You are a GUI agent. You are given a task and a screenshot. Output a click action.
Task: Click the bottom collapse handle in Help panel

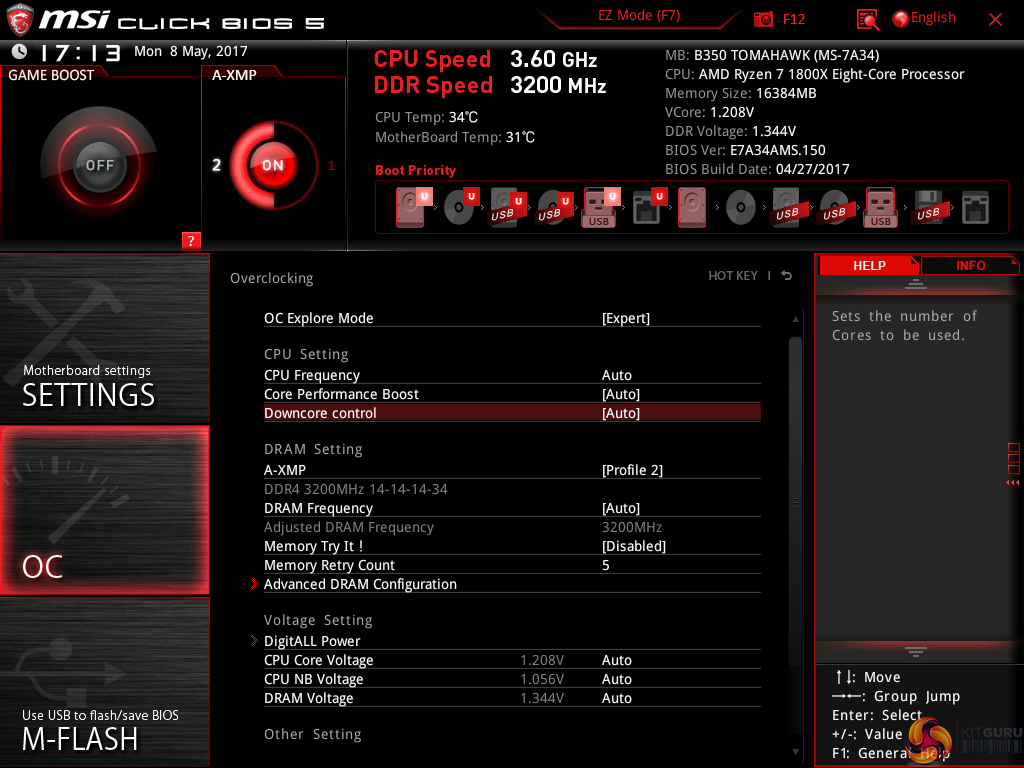tap(916, 651)
